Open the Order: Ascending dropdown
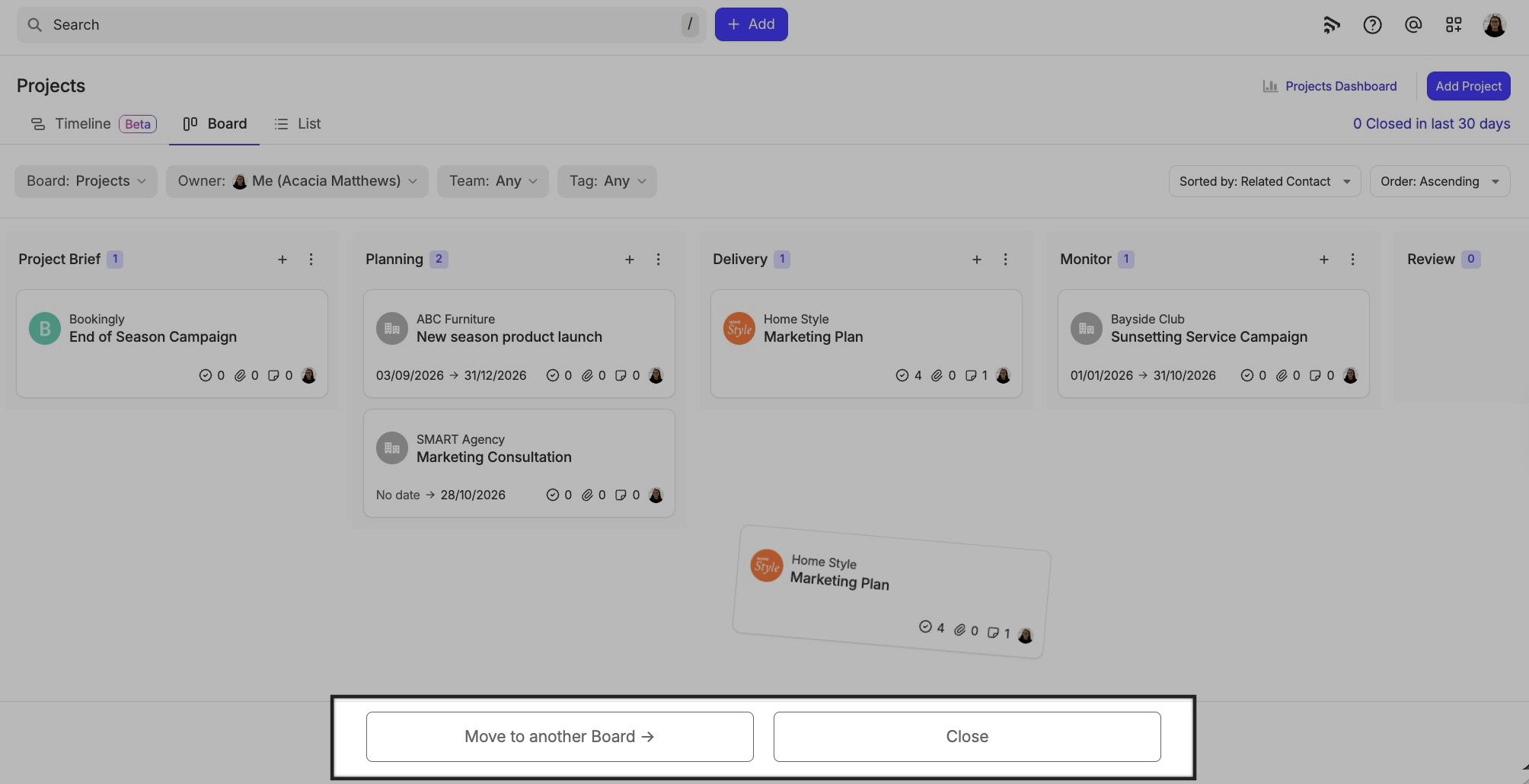 pyautogui.click(x=1440, y=181)
